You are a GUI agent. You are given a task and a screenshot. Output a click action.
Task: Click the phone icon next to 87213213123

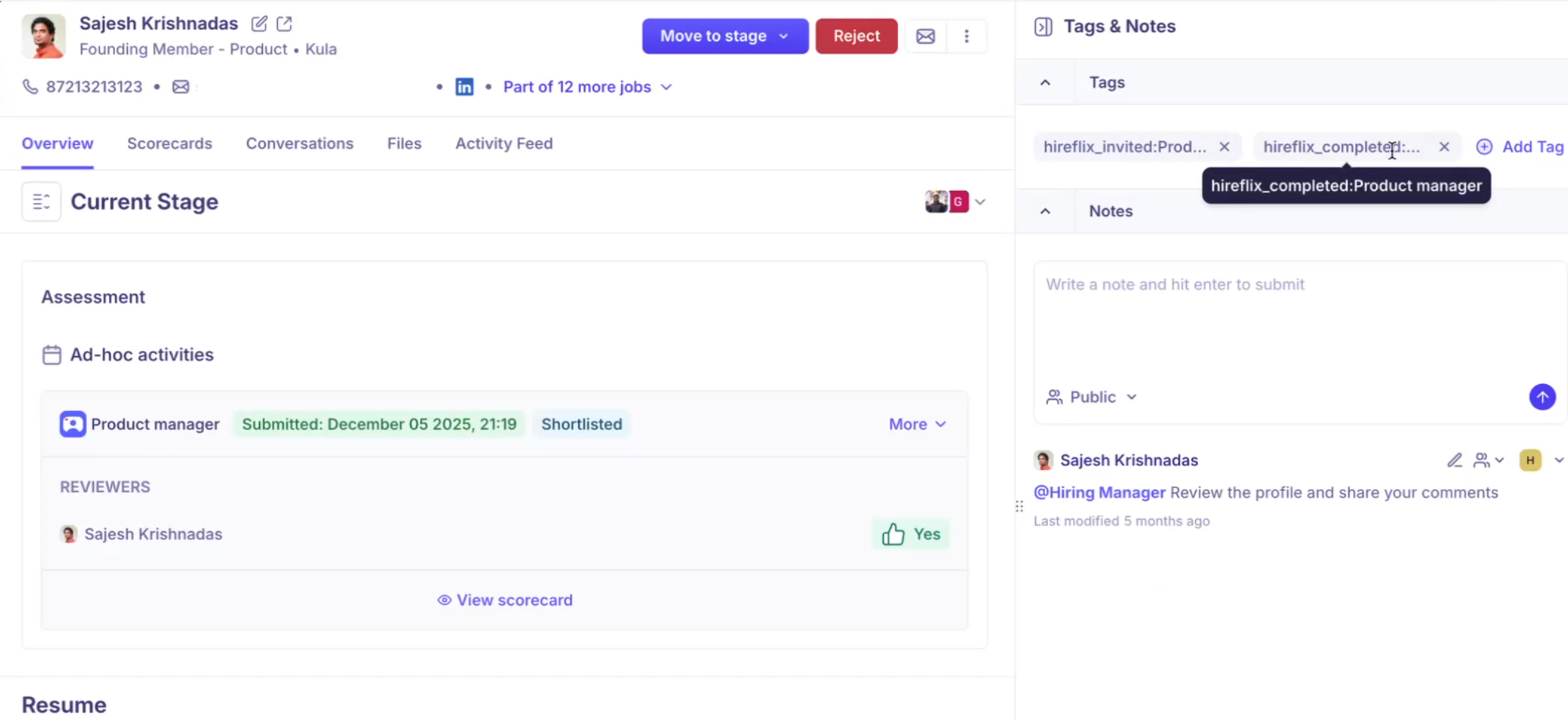click(30, 87)
